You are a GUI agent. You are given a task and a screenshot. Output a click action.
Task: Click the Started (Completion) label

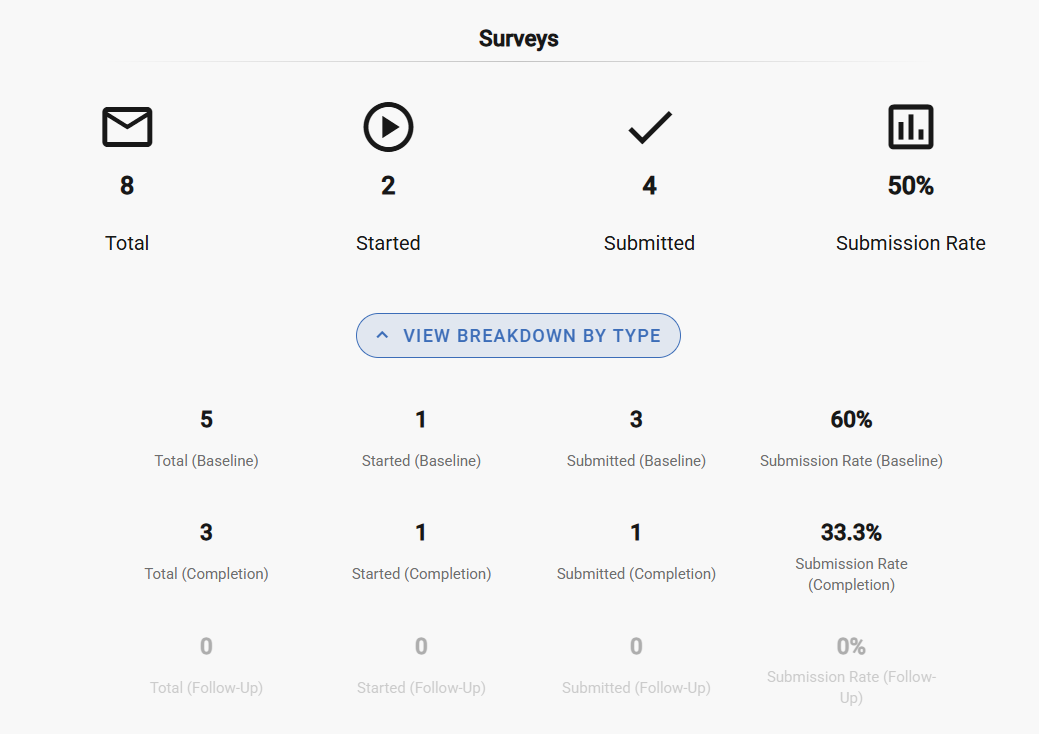point(421,574)
